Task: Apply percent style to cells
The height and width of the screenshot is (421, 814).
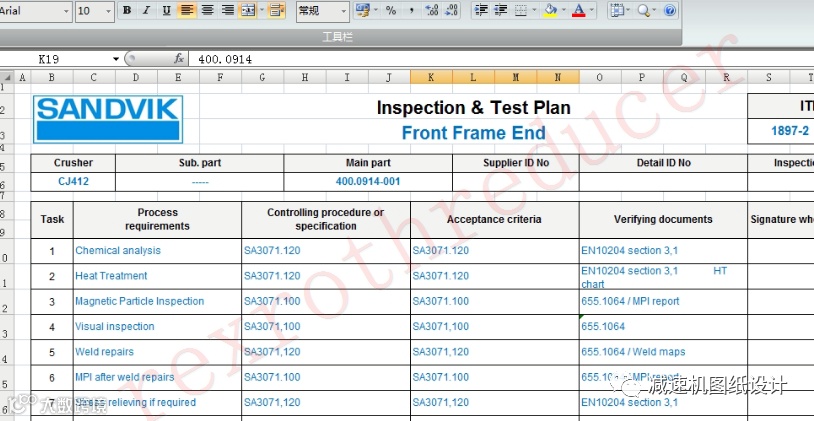Action: coord(391,10)
